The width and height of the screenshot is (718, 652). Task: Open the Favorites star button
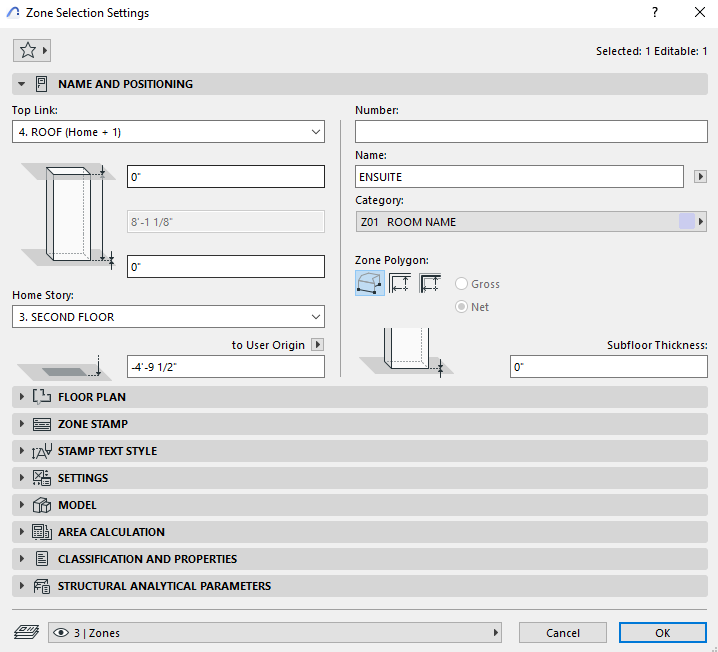coord(31,50)
